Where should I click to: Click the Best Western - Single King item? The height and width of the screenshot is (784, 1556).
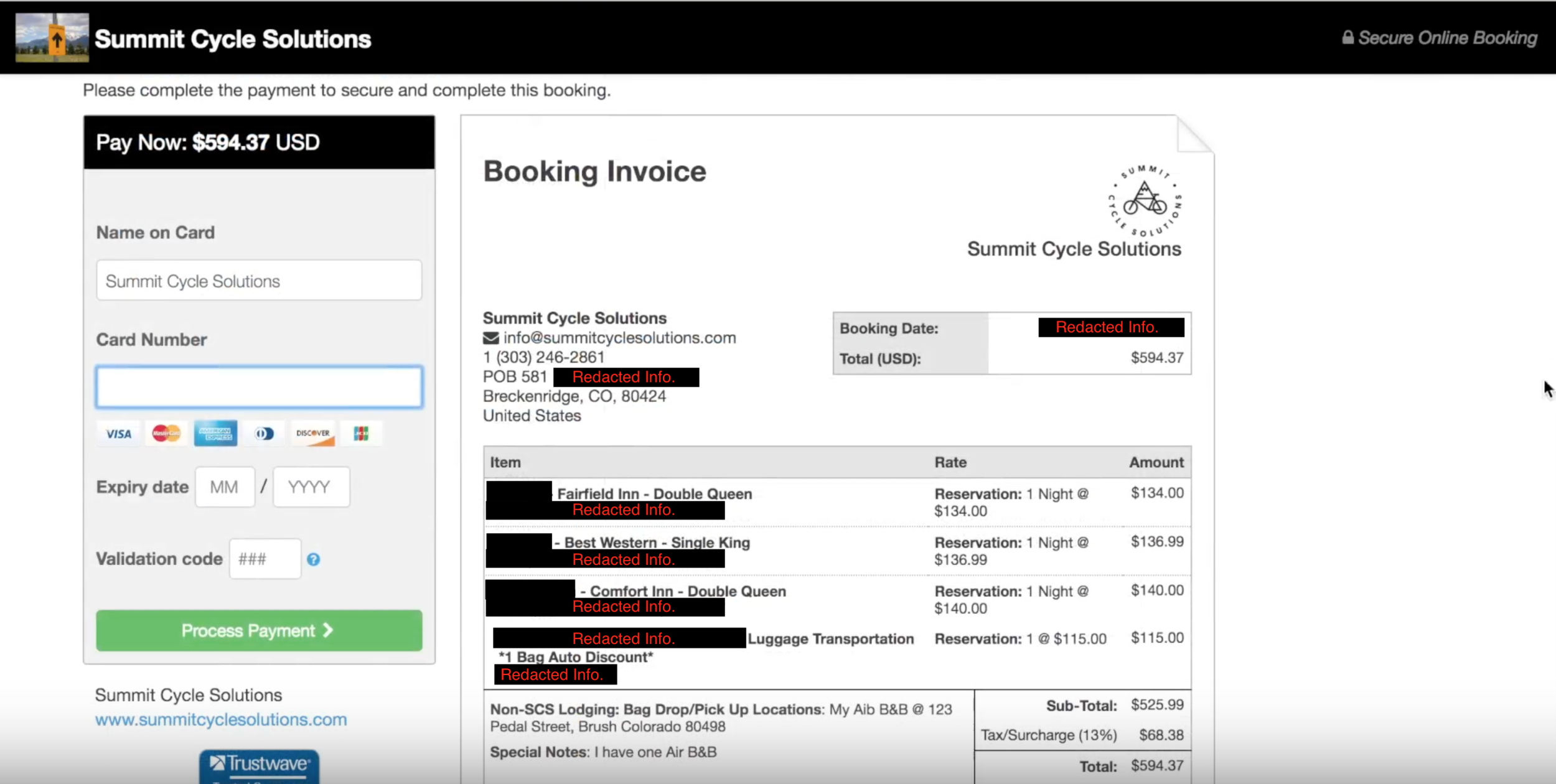pos(657,542)
